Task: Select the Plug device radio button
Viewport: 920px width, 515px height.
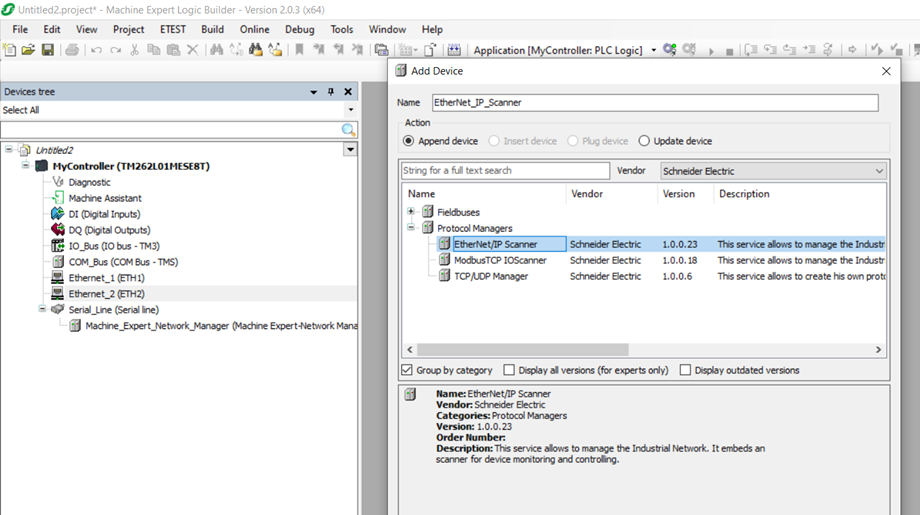Action: (x=573, y=141)
